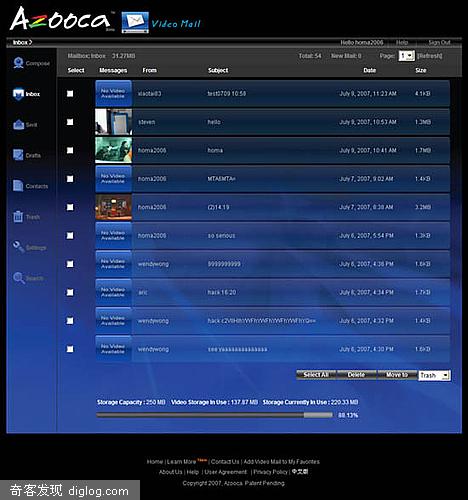
Task: Open the Settings wrench icon
Action: point(18,247)
